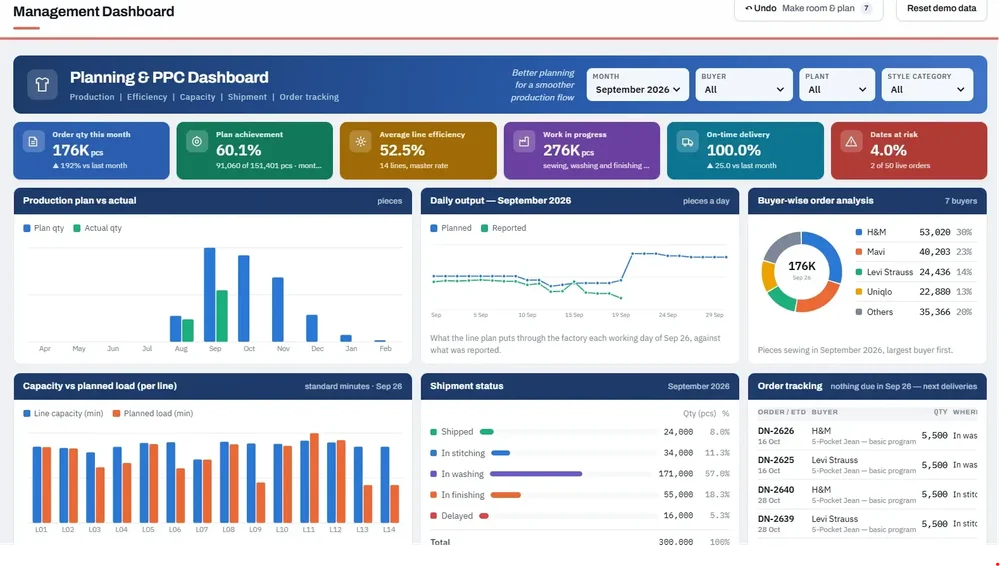Toggle the Plan qty legend item
Viewport: 1000px width, 566px height.
(x=43, y=228)
